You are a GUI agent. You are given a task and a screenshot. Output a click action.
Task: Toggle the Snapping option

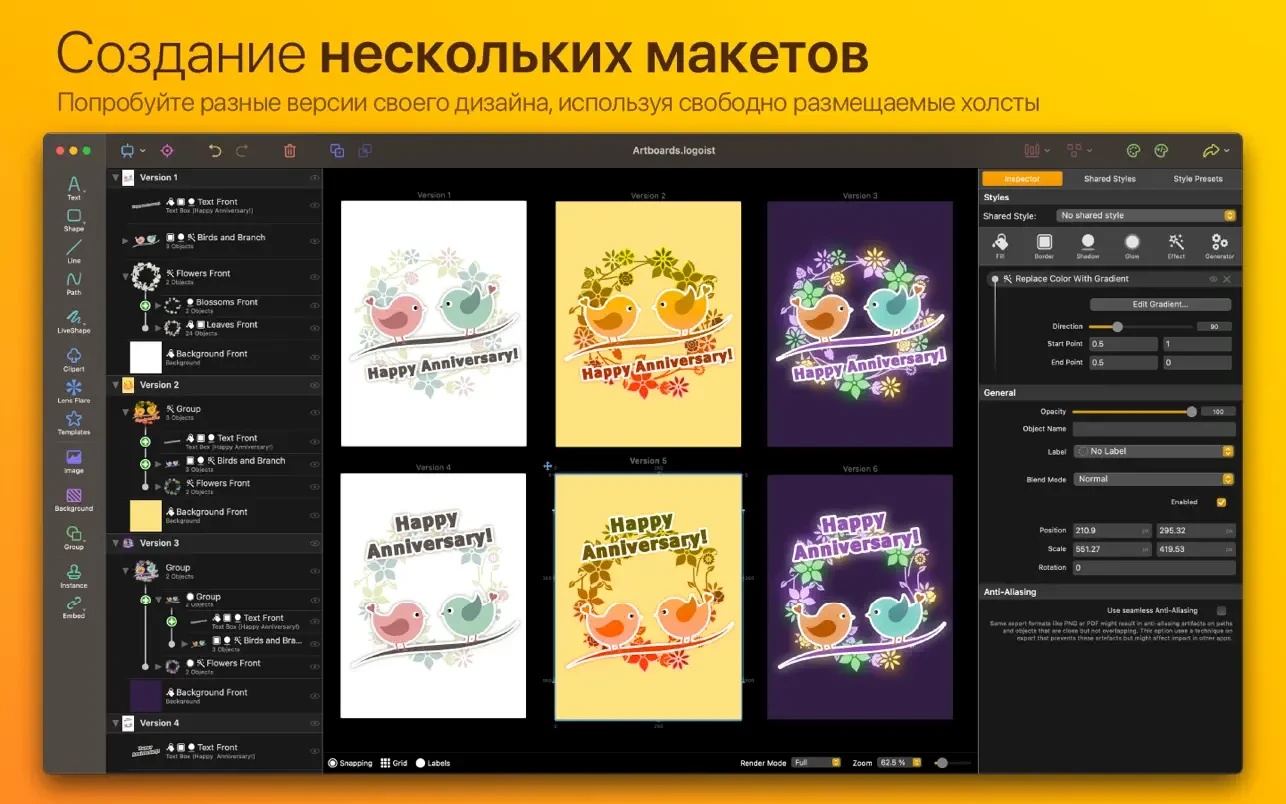pos(333,763)
